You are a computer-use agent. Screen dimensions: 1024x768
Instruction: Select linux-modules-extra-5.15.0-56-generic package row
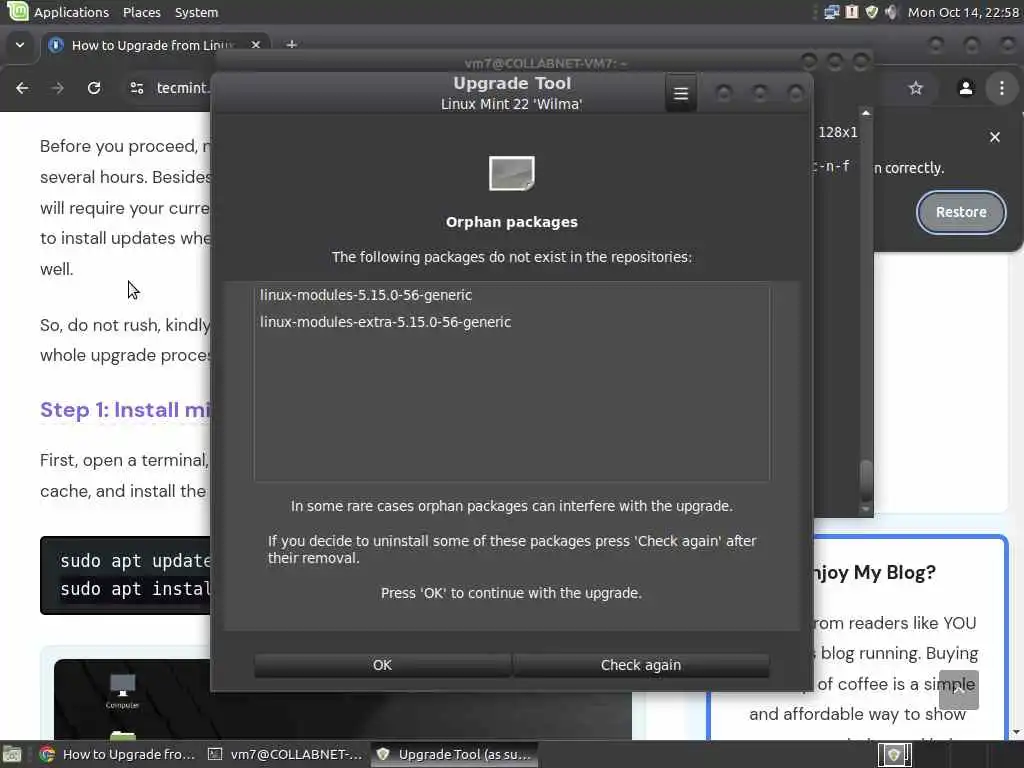[511, 322]
